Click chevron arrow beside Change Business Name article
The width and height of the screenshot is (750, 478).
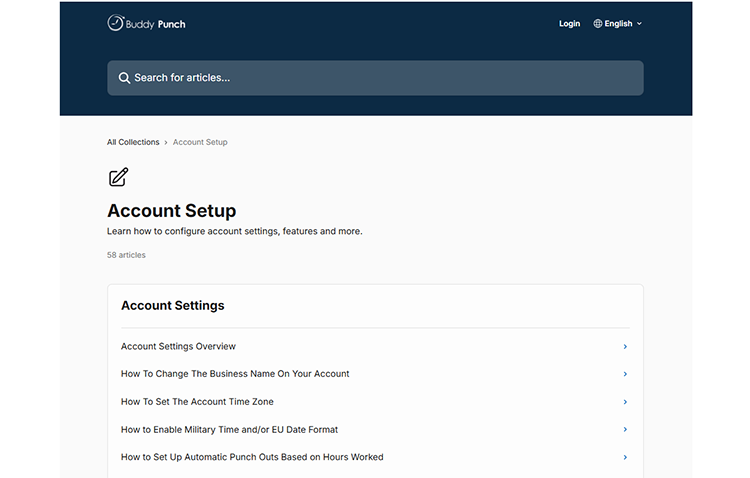625,374
